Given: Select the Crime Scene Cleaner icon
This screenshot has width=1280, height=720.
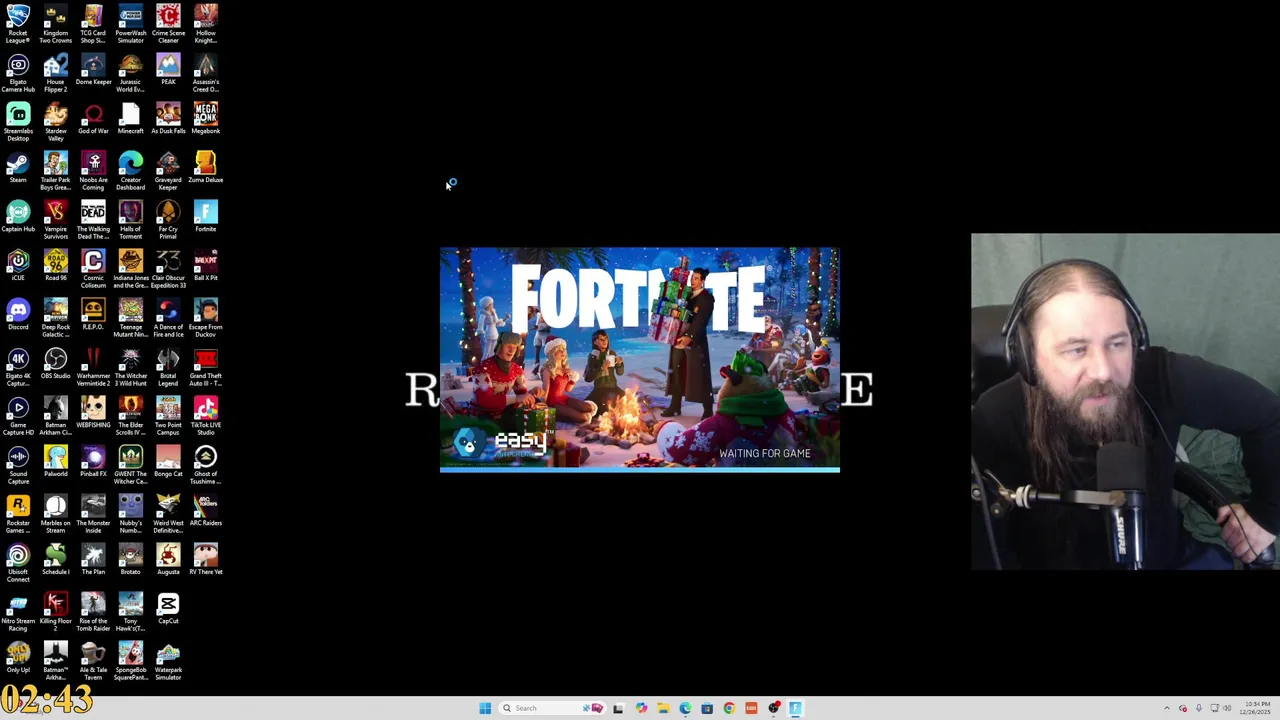Looking at the screenshot, I should click(168, 24).
